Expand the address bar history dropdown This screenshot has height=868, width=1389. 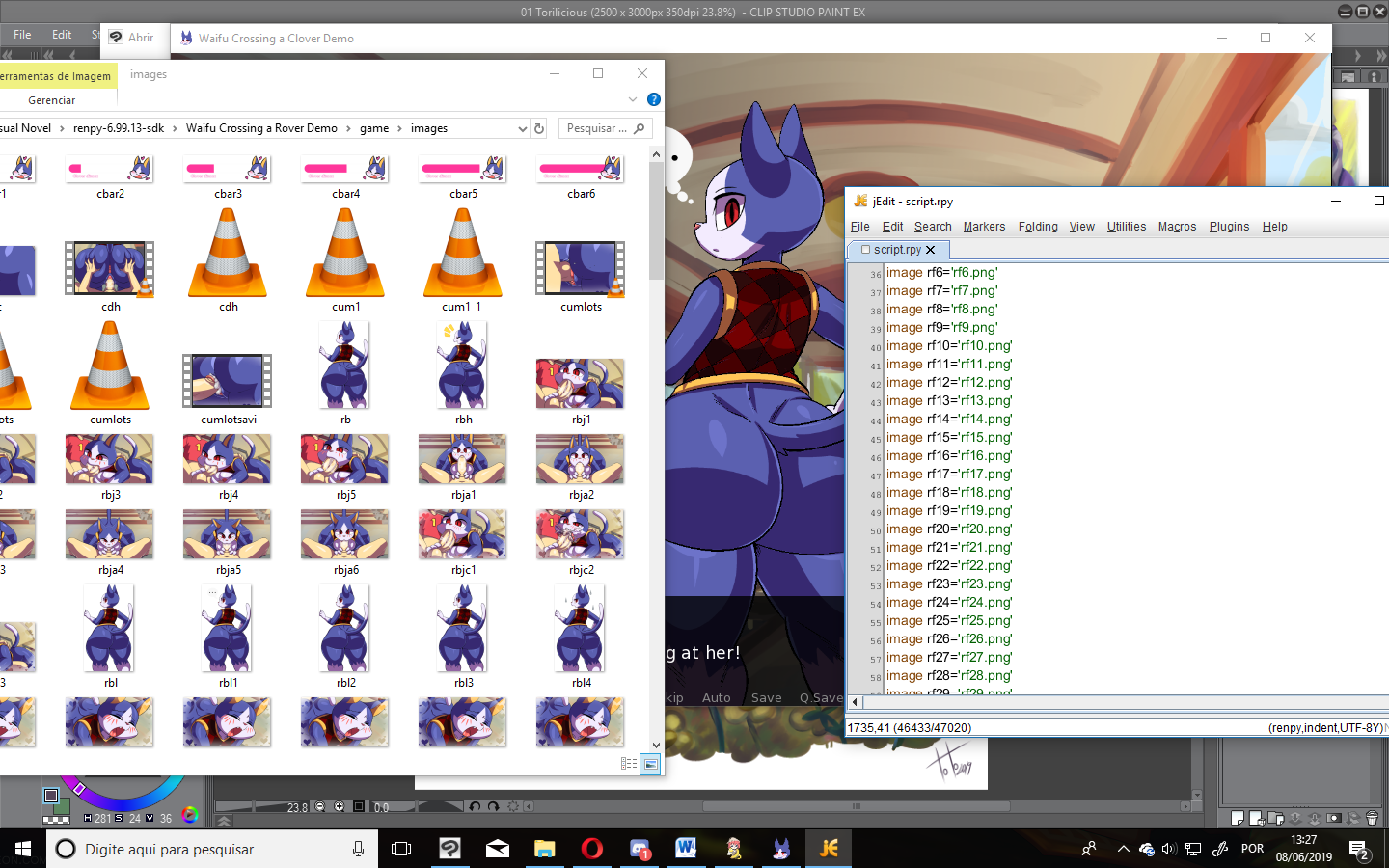pyautogui.click(x=523, y=128)
